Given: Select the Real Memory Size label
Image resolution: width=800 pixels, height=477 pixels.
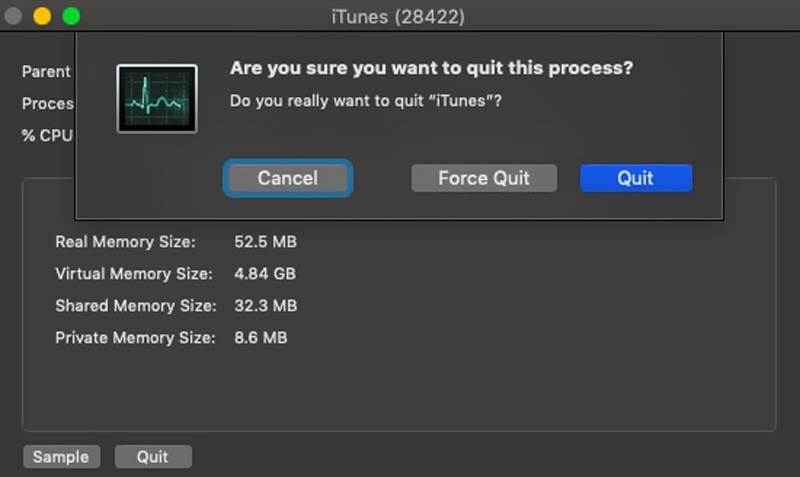Looking at the screenshot, I should coord(125,242).
